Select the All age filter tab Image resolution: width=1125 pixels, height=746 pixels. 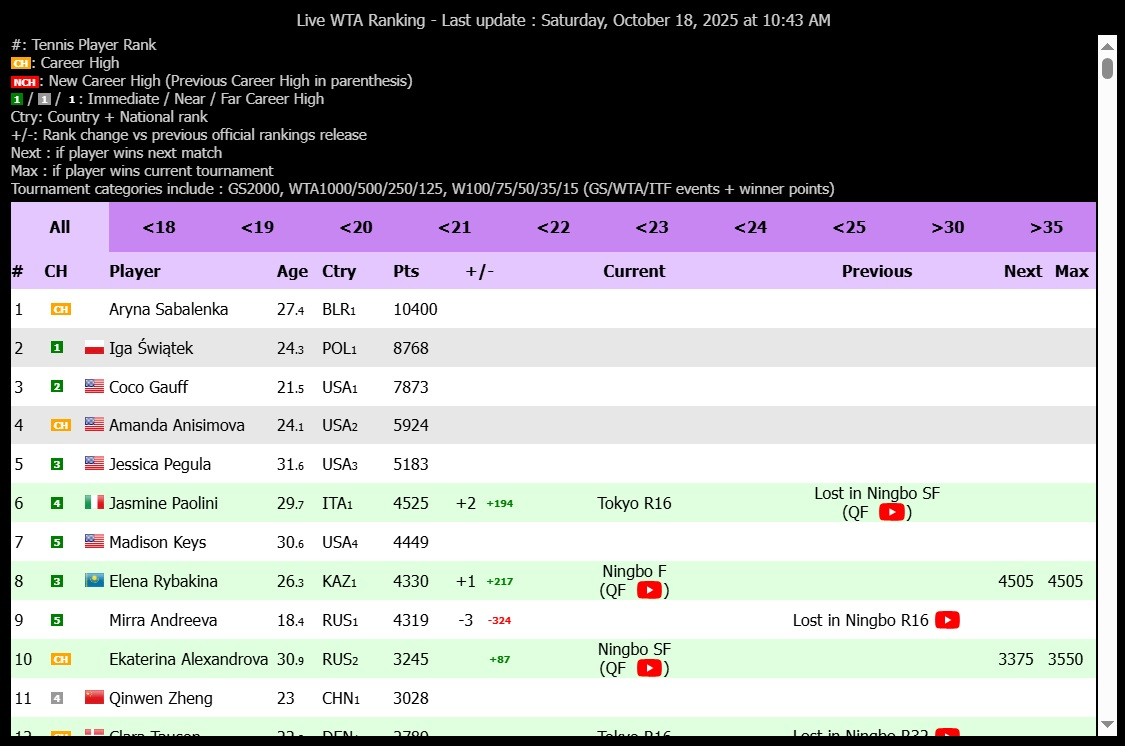60,227
